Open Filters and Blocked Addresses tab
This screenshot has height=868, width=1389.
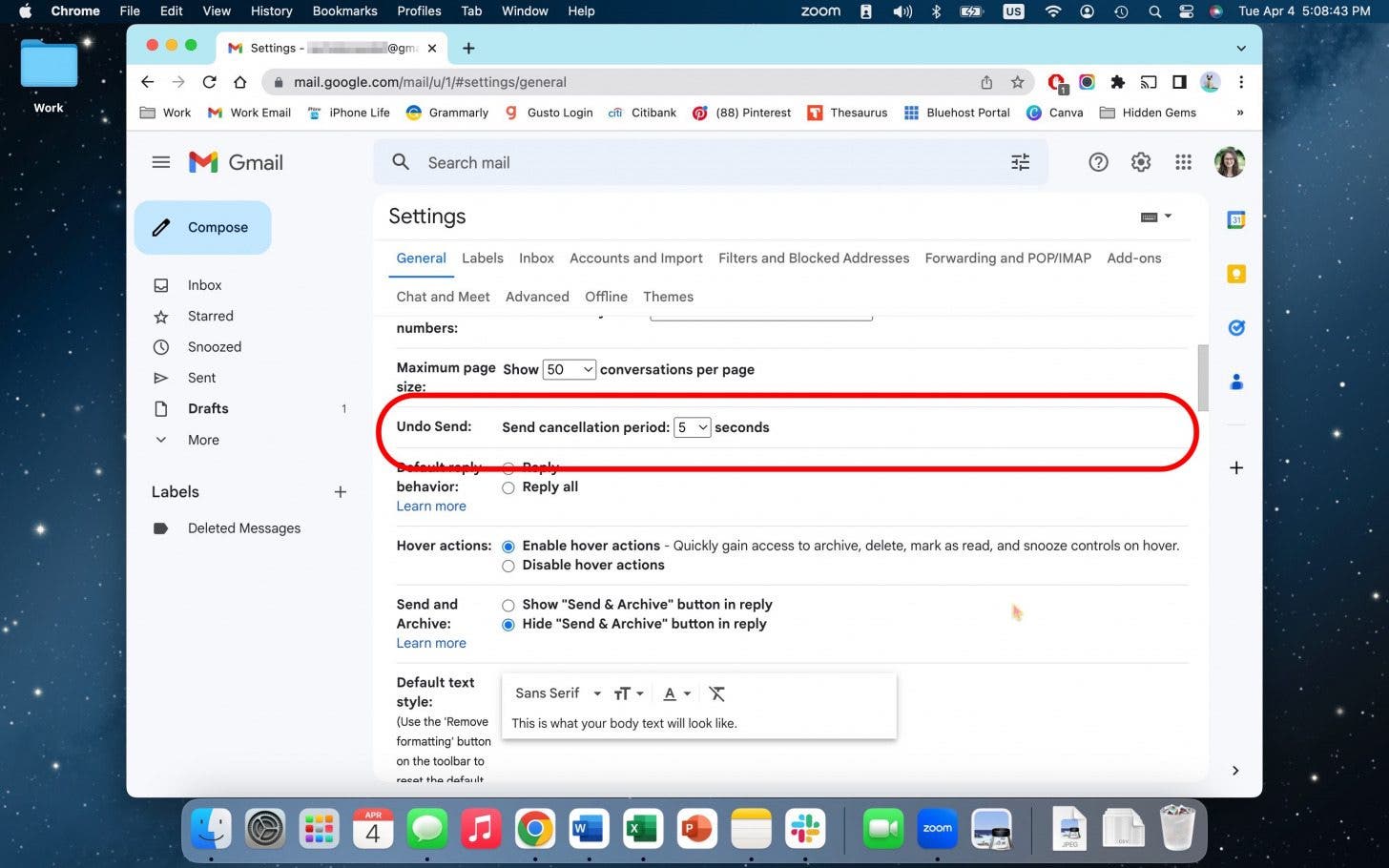pos(814,258)
